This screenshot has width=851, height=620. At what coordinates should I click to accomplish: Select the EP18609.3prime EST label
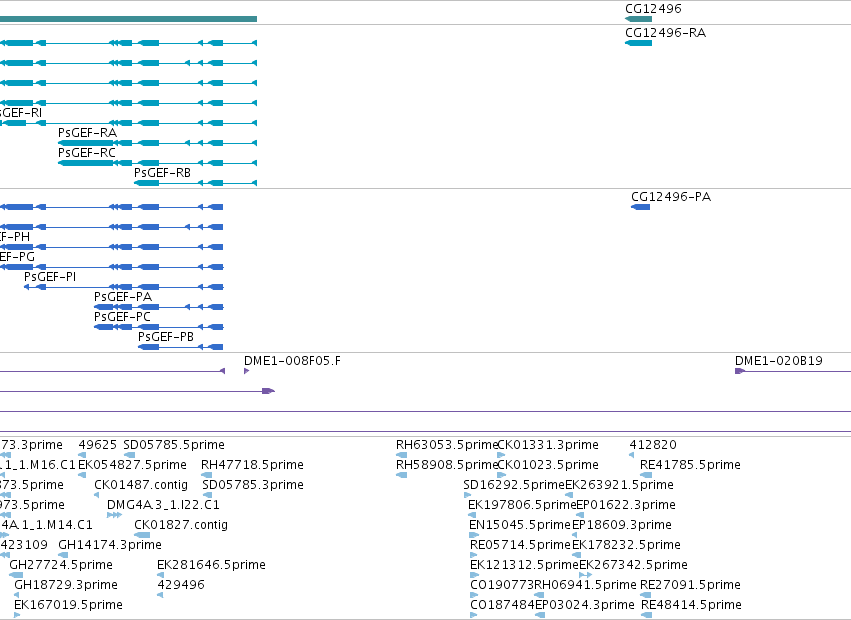(622, 524)
